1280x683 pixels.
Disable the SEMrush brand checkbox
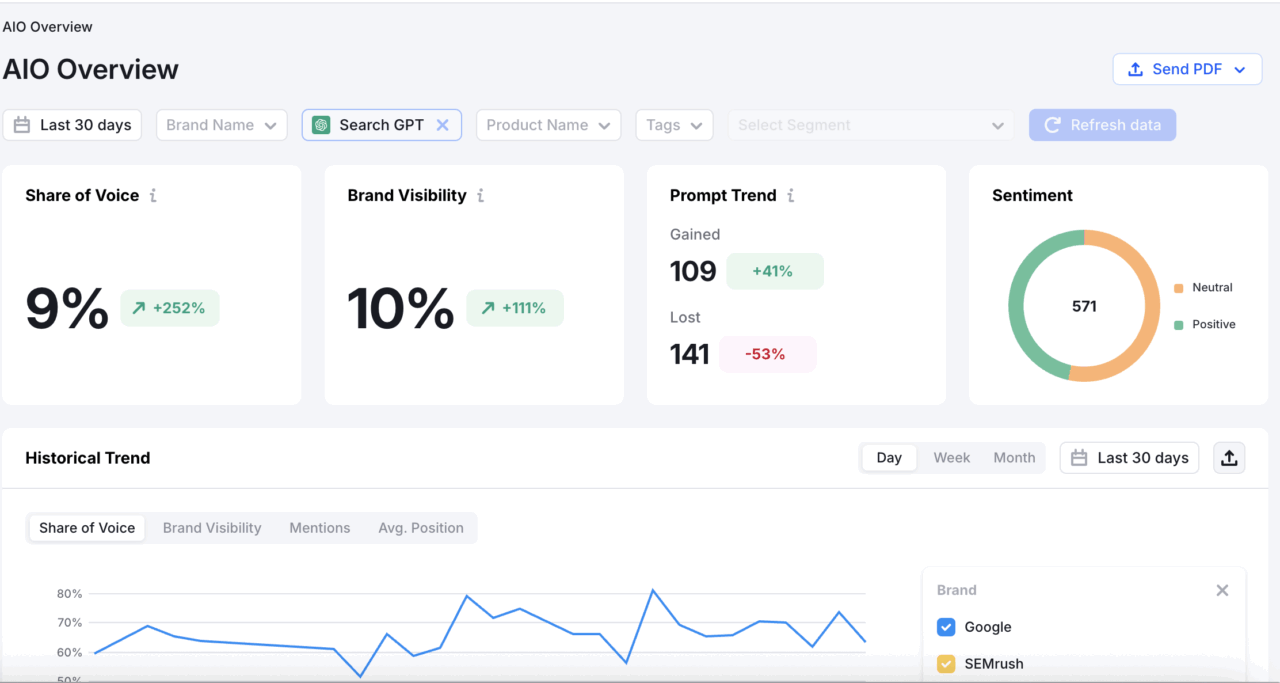945,663
